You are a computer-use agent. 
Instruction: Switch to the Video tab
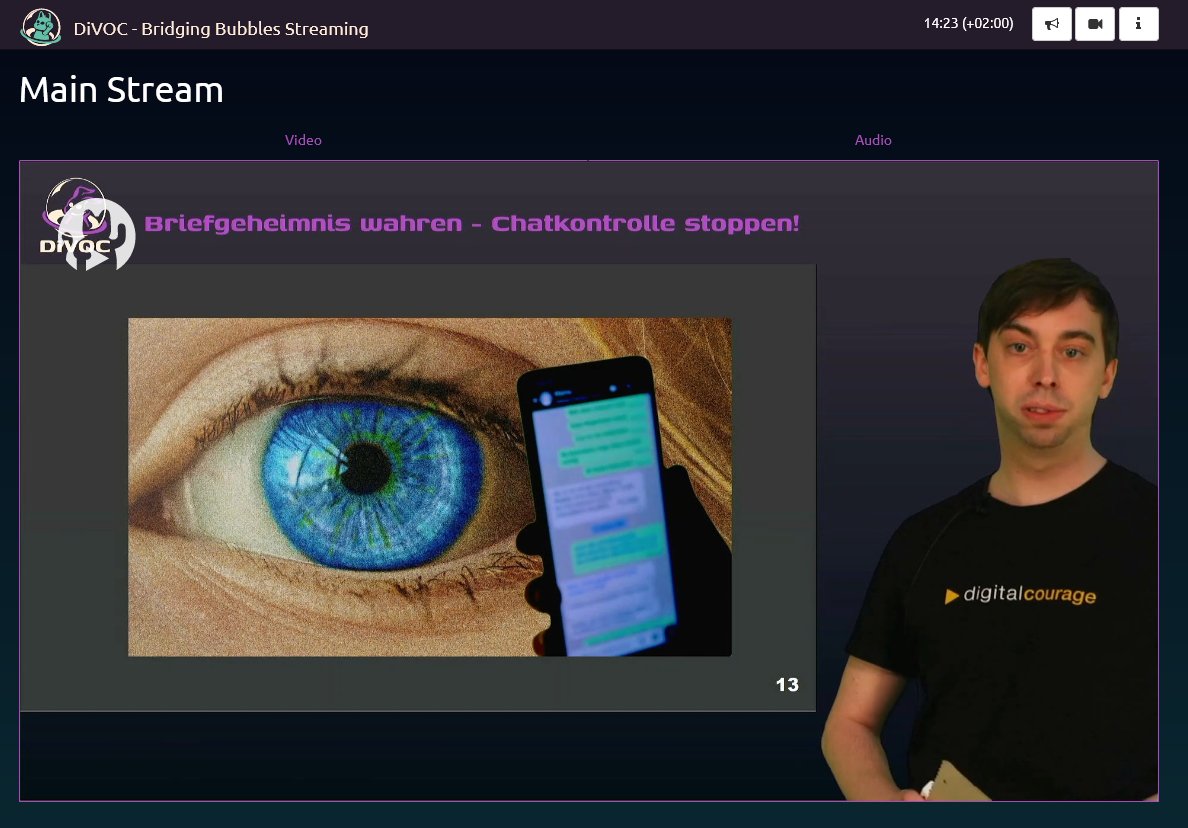(303, 140)
